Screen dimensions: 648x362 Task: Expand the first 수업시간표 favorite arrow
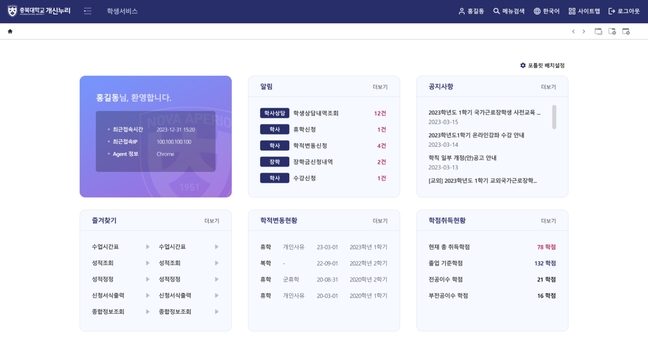click(x=148, y=247)
